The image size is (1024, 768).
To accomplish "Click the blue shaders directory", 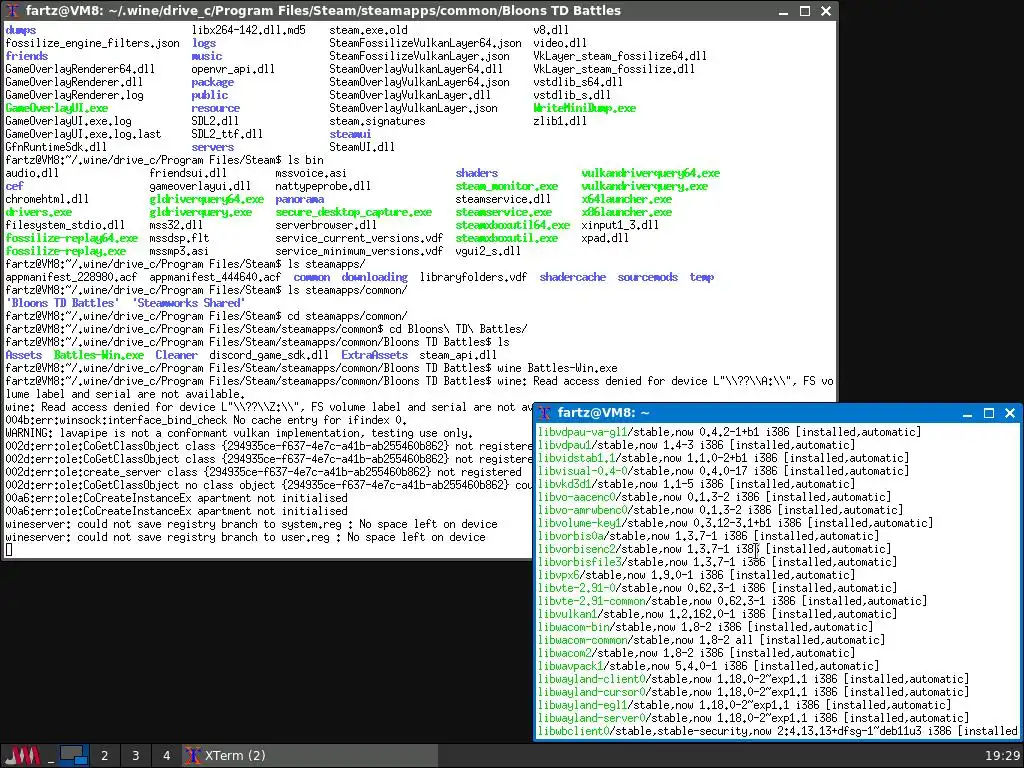I will tap(477, 173).
